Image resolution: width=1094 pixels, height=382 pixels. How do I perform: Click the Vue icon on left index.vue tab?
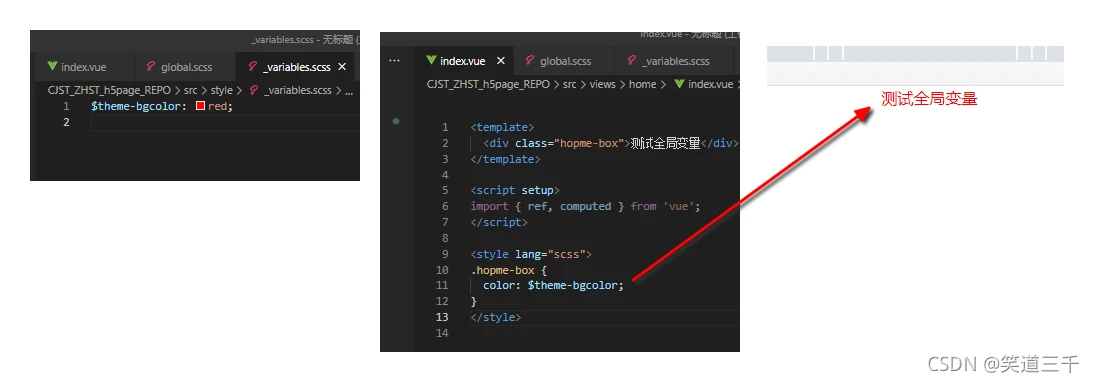pyautogui.click(x=52, y=67)
